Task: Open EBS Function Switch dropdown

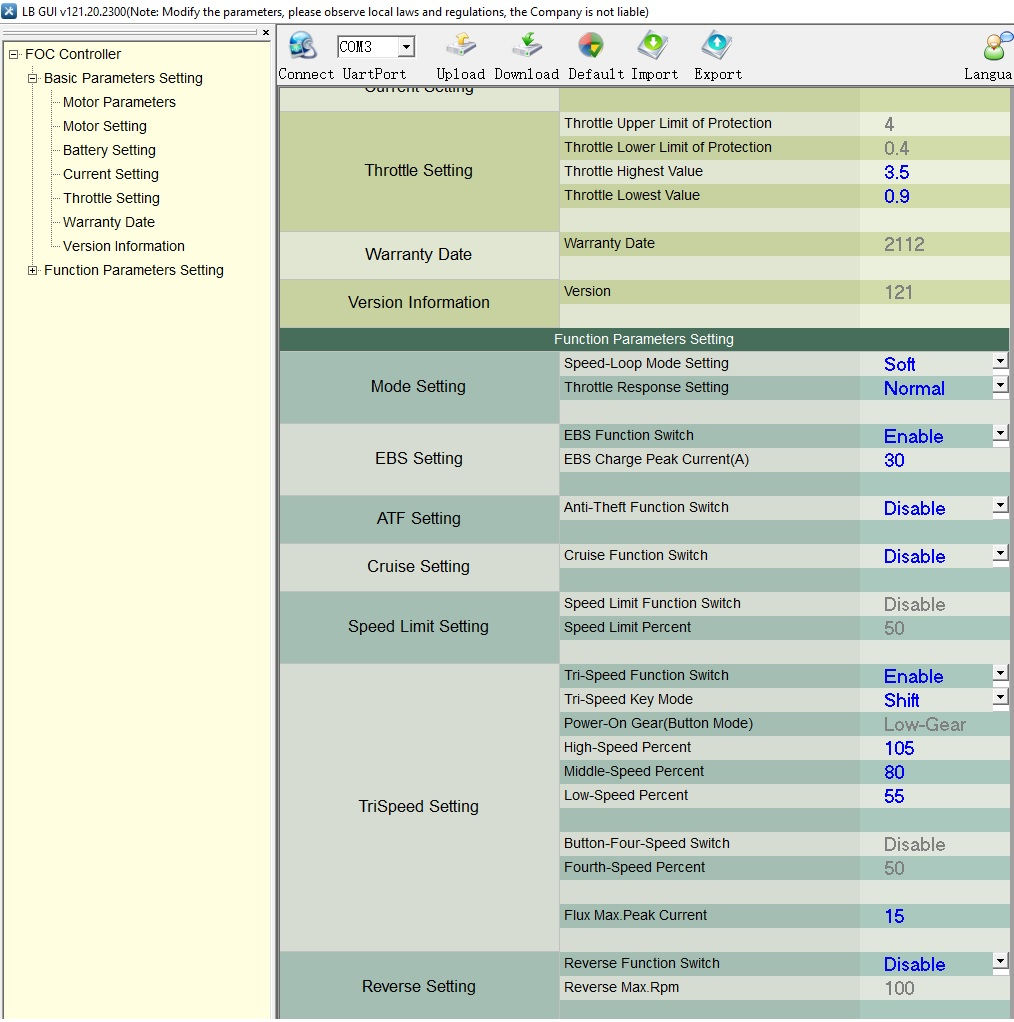Action: (x=1000, y=433)
